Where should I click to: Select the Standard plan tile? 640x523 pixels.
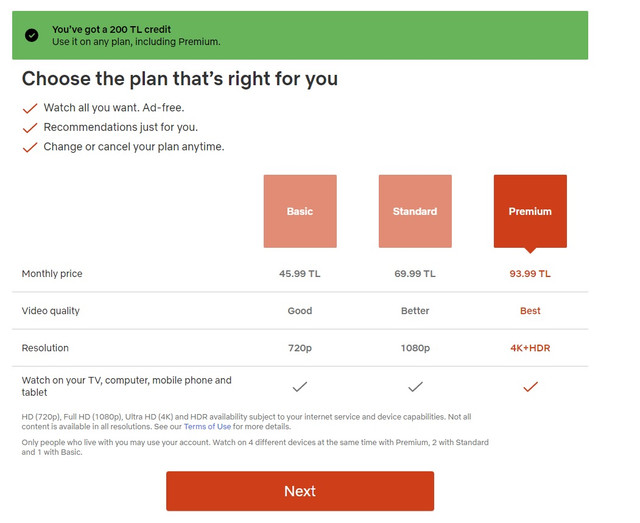(x=415, y=211)
